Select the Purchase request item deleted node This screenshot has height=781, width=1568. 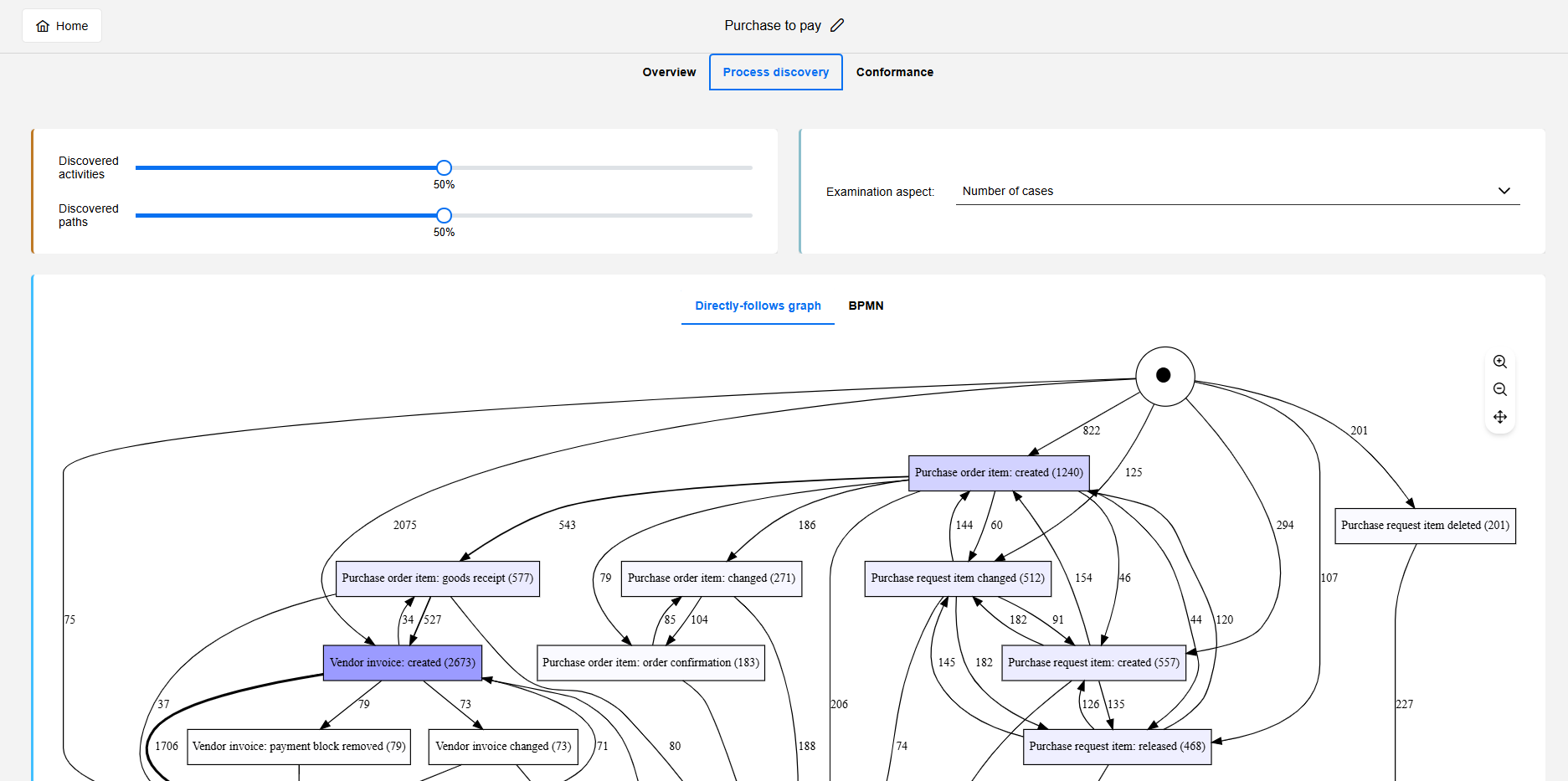(1424, 526)
